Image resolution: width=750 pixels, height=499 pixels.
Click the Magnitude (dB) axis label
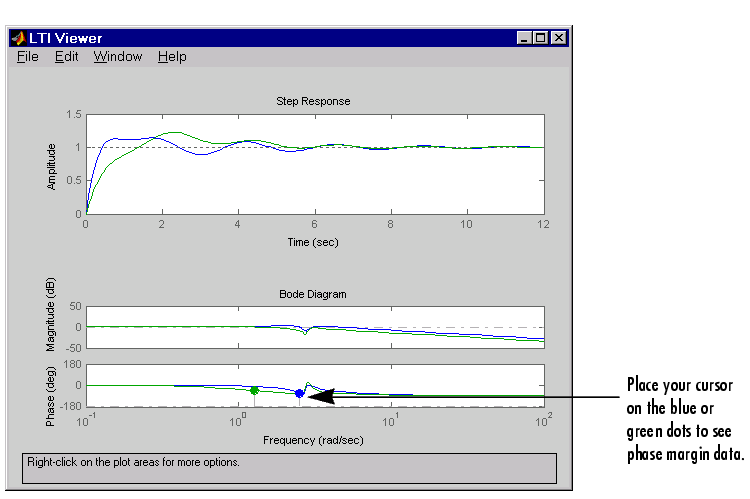(51, 314)
